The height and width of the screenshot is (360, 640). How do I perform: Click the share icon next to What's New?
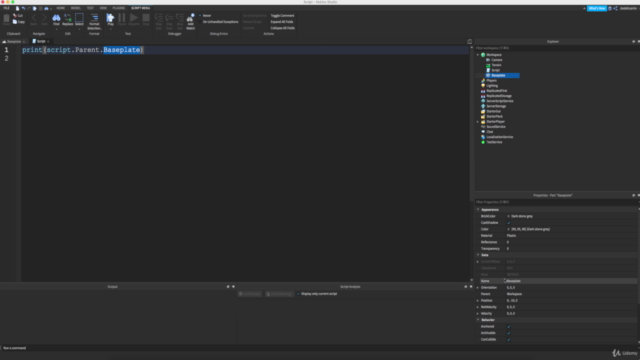(615, 8)
